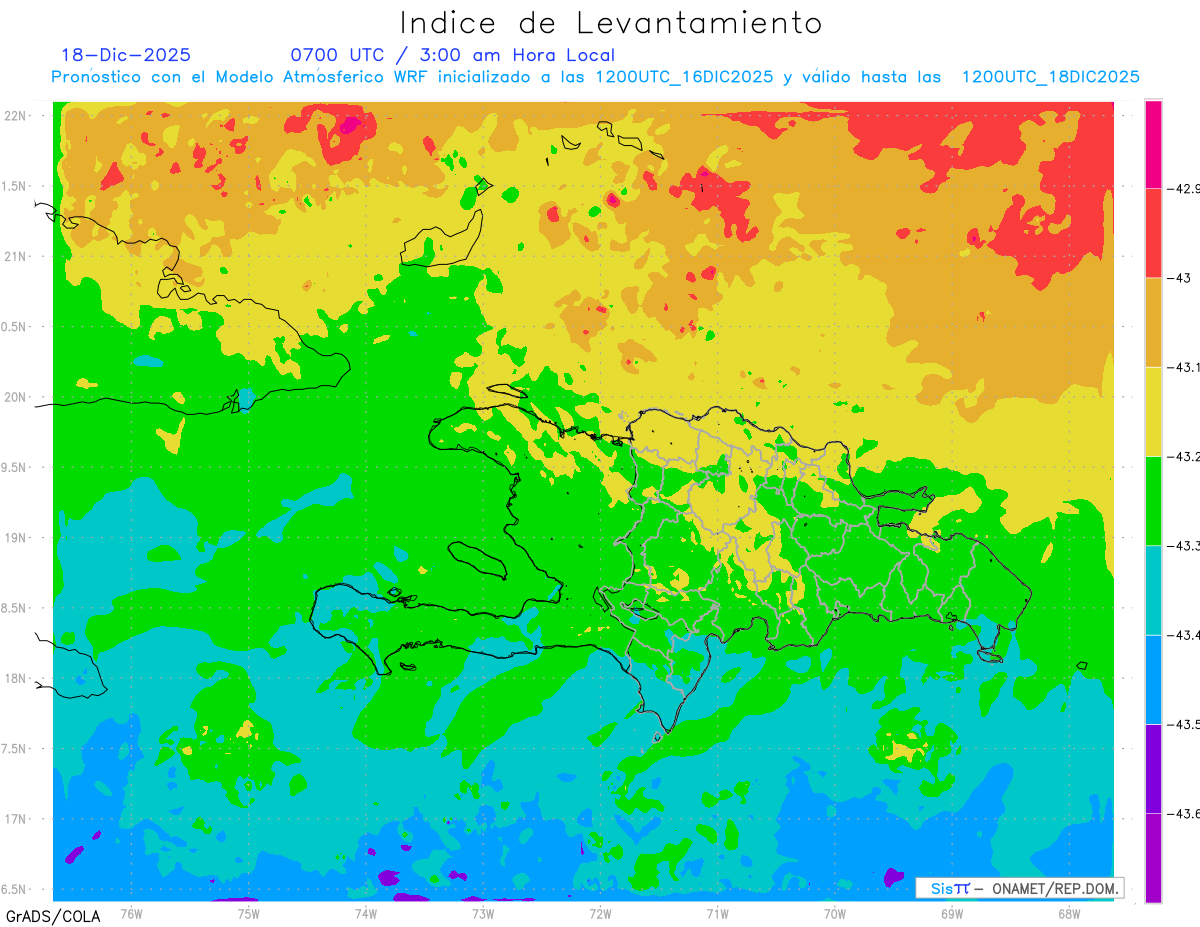Click the '1.5N' latitude label
Image resolution: width=1200 pixels, height=927 pixels.
(x=16, y=186)
